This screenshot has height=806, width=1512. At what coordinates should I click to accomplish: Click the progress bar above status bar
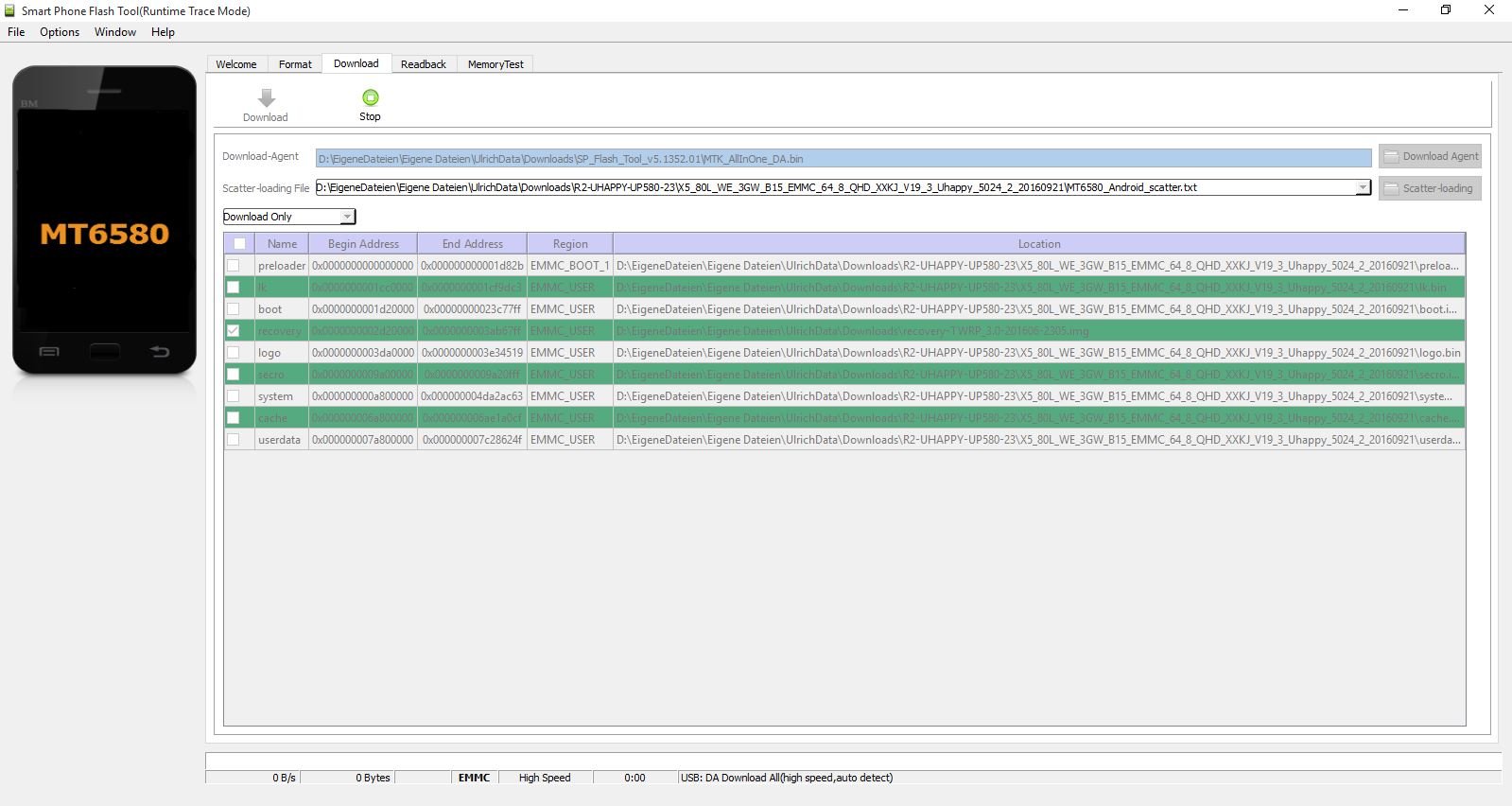pos(853,761)
